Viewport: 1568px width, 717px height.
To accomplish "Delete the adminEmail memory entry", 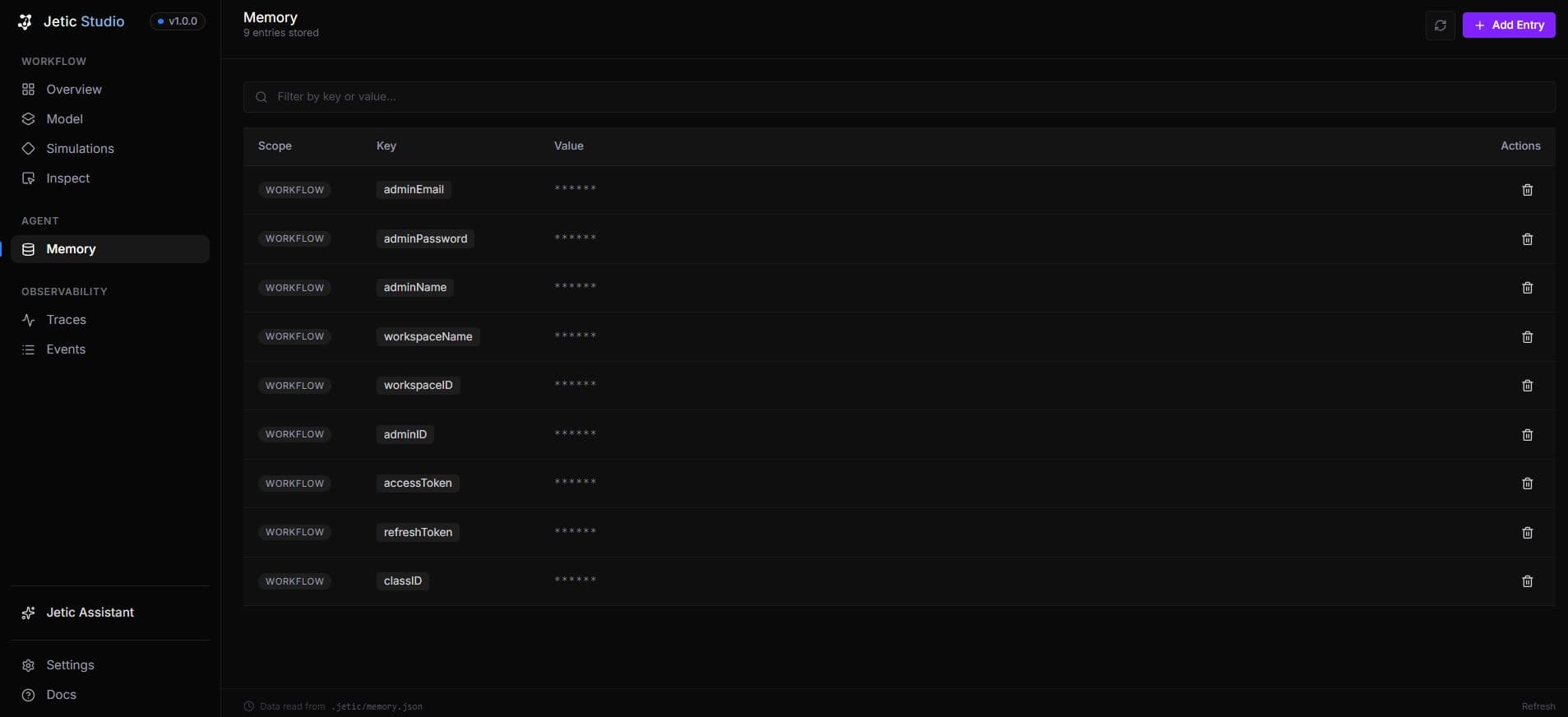I will tap(1527, 190).
